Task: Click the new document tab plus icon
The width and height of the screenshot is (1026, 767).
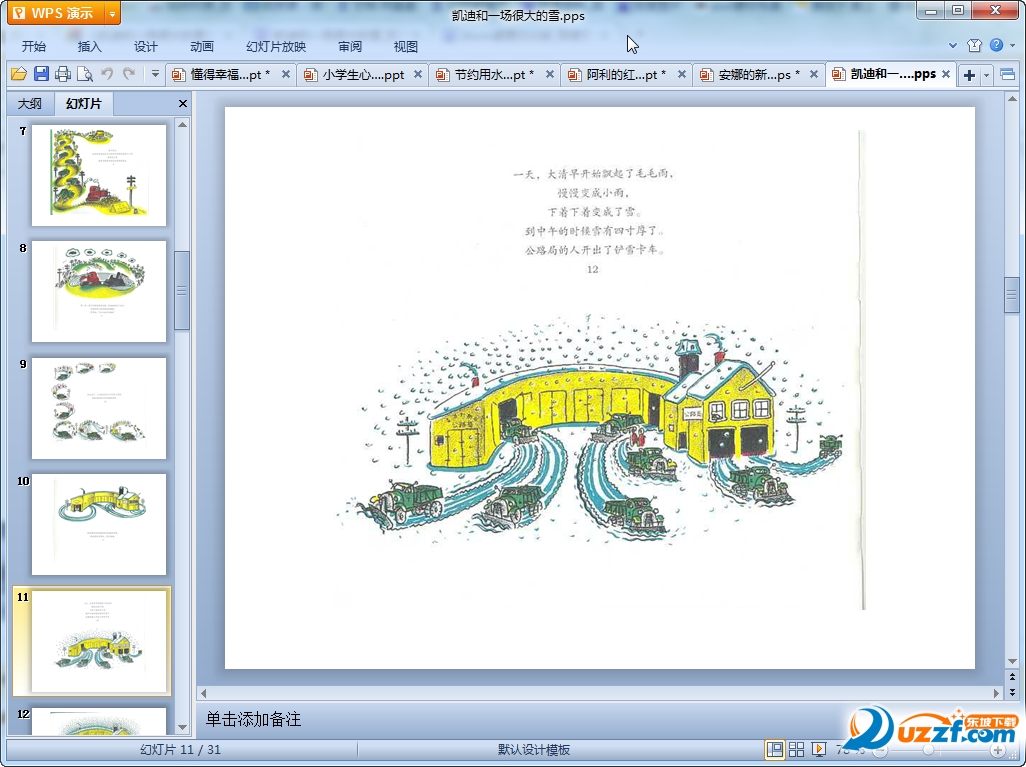Action: [x=969, y=75]
